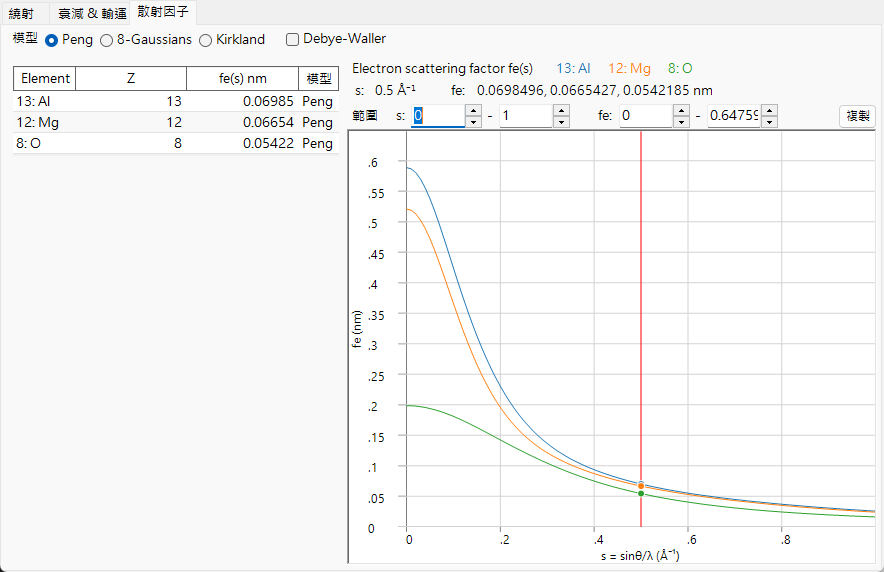Select the Peng model radio button
The height and width of the screenshot is (572, 884).
coord(51,41)
